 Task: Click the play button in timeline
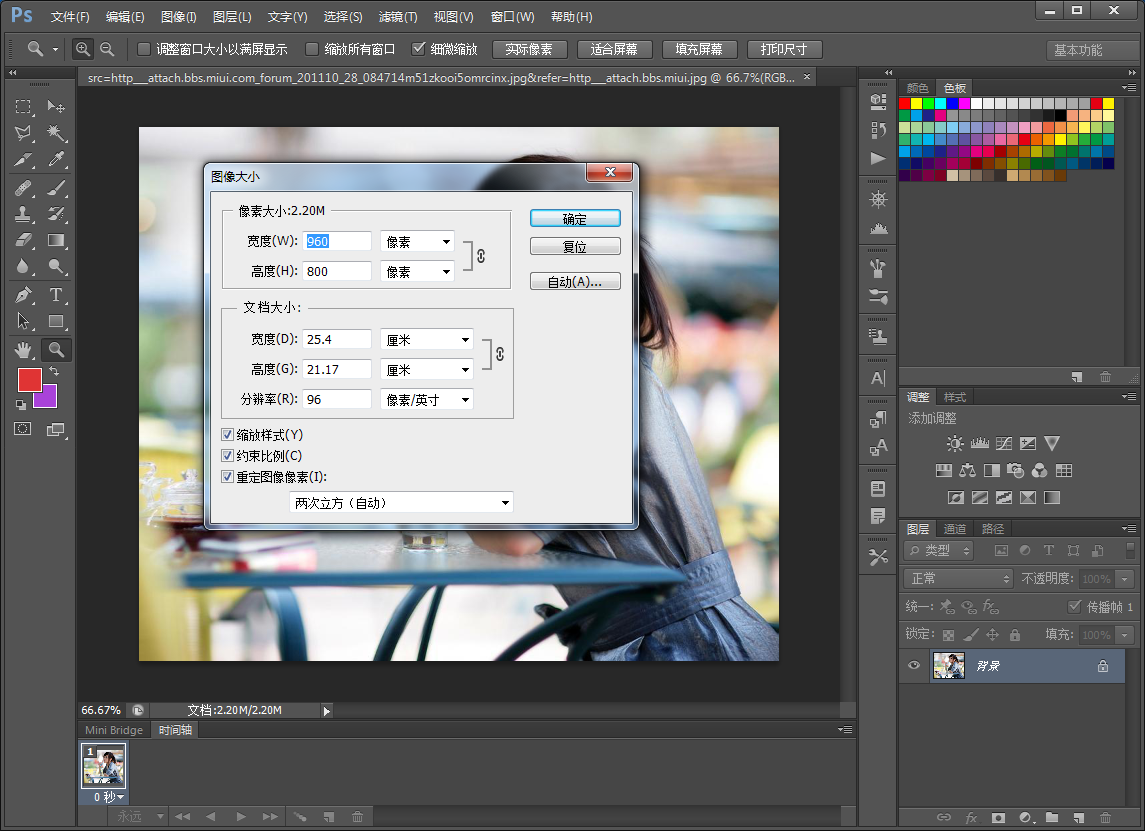(x=241, y=817)
